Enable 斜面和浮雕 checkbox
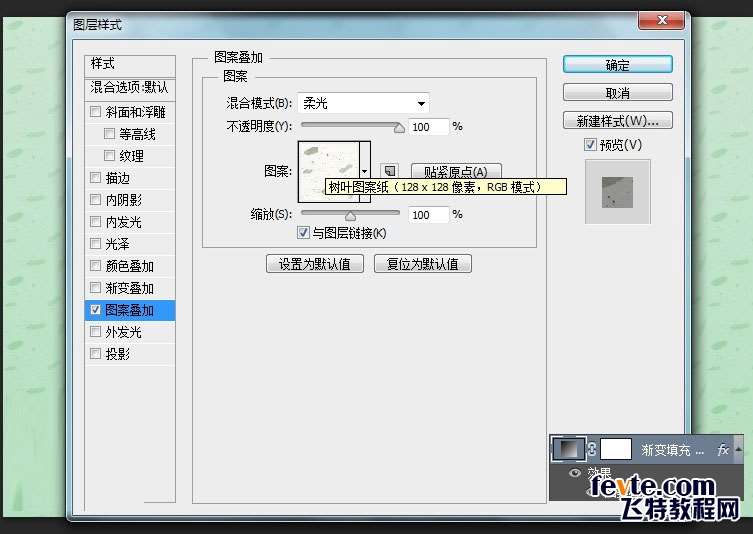Screen dimensions: 753x534 point(96,111)
